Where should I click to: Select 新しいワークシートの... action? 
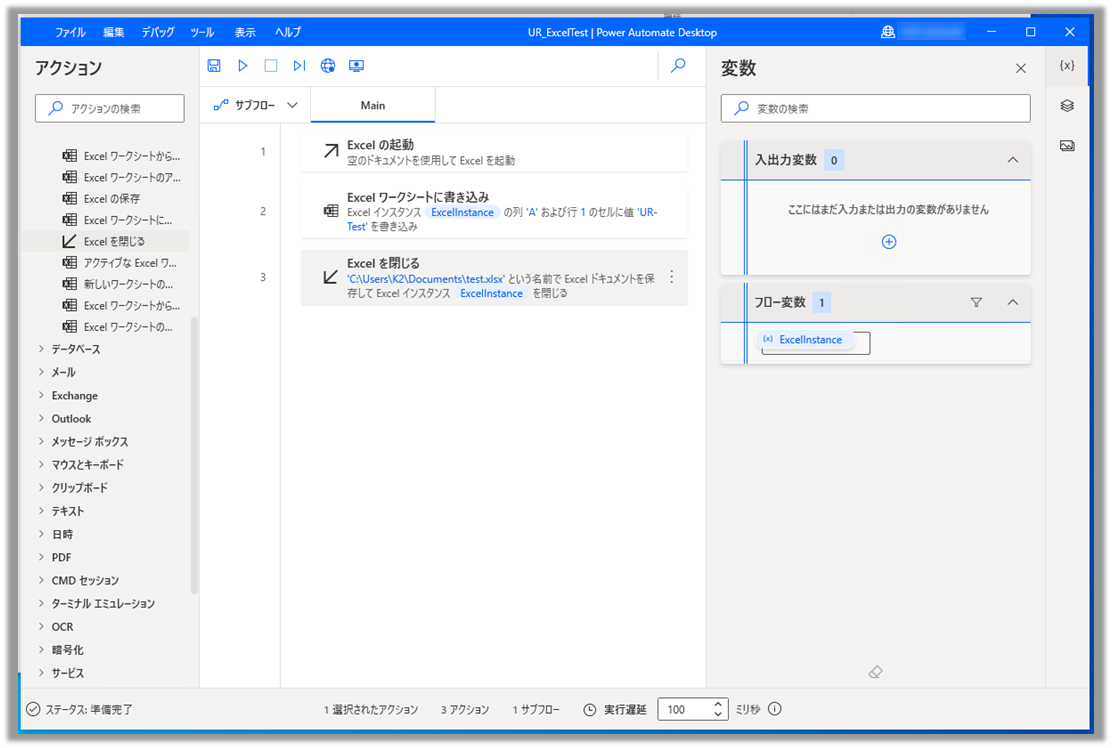(117, 284)
